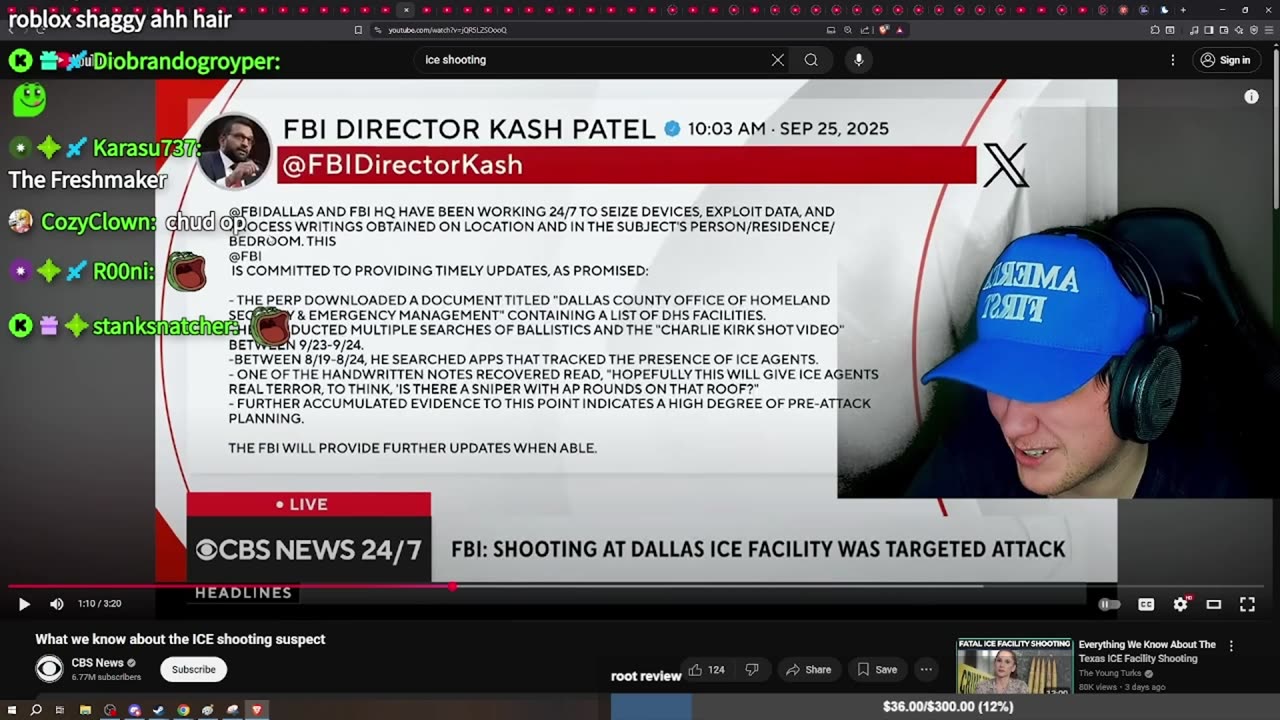
Task: Open the player settings gear
Action: tap(1181, 604)
